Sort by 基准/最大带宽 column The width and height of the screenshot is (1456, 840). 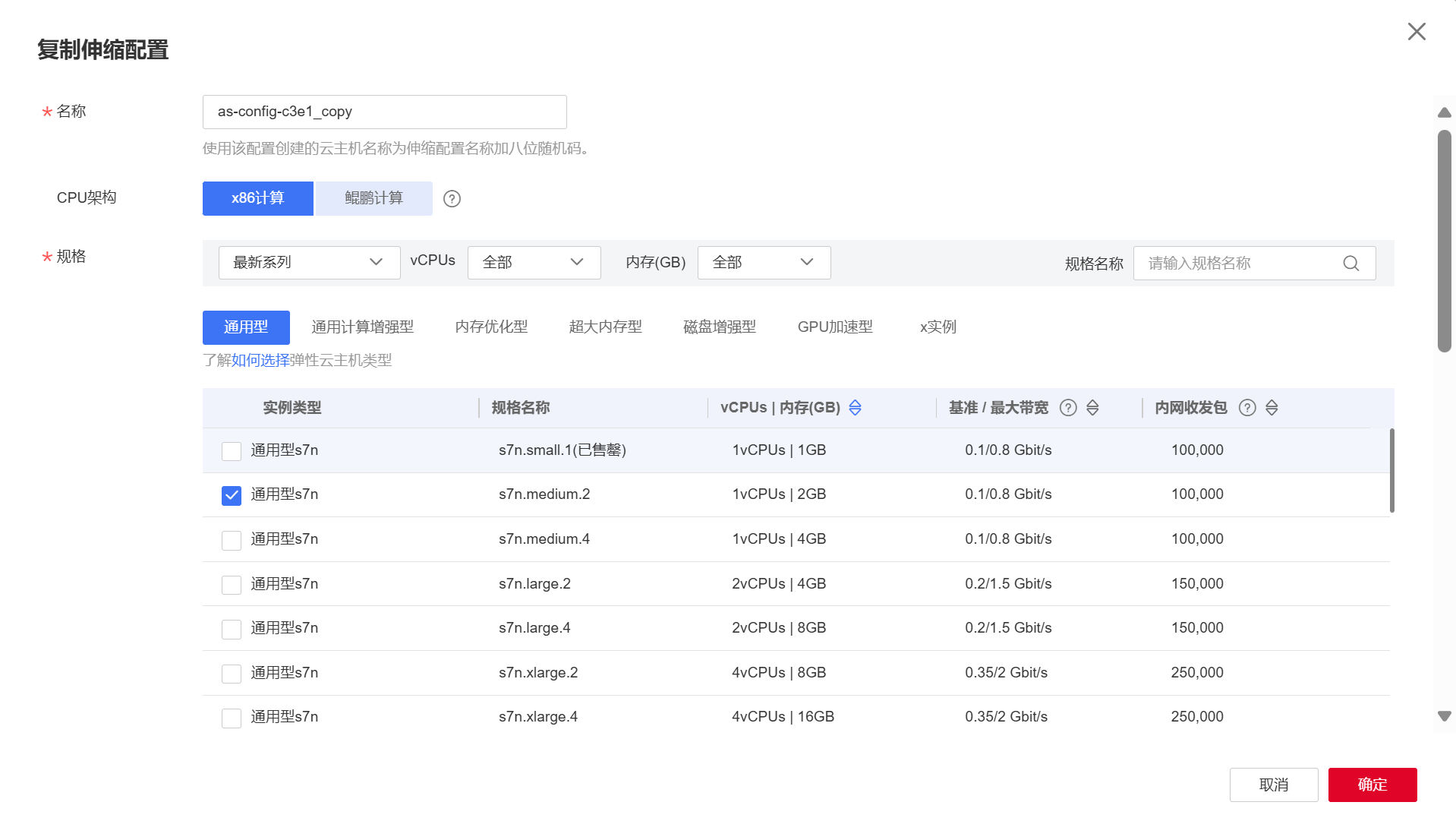tap(1093, 408)
